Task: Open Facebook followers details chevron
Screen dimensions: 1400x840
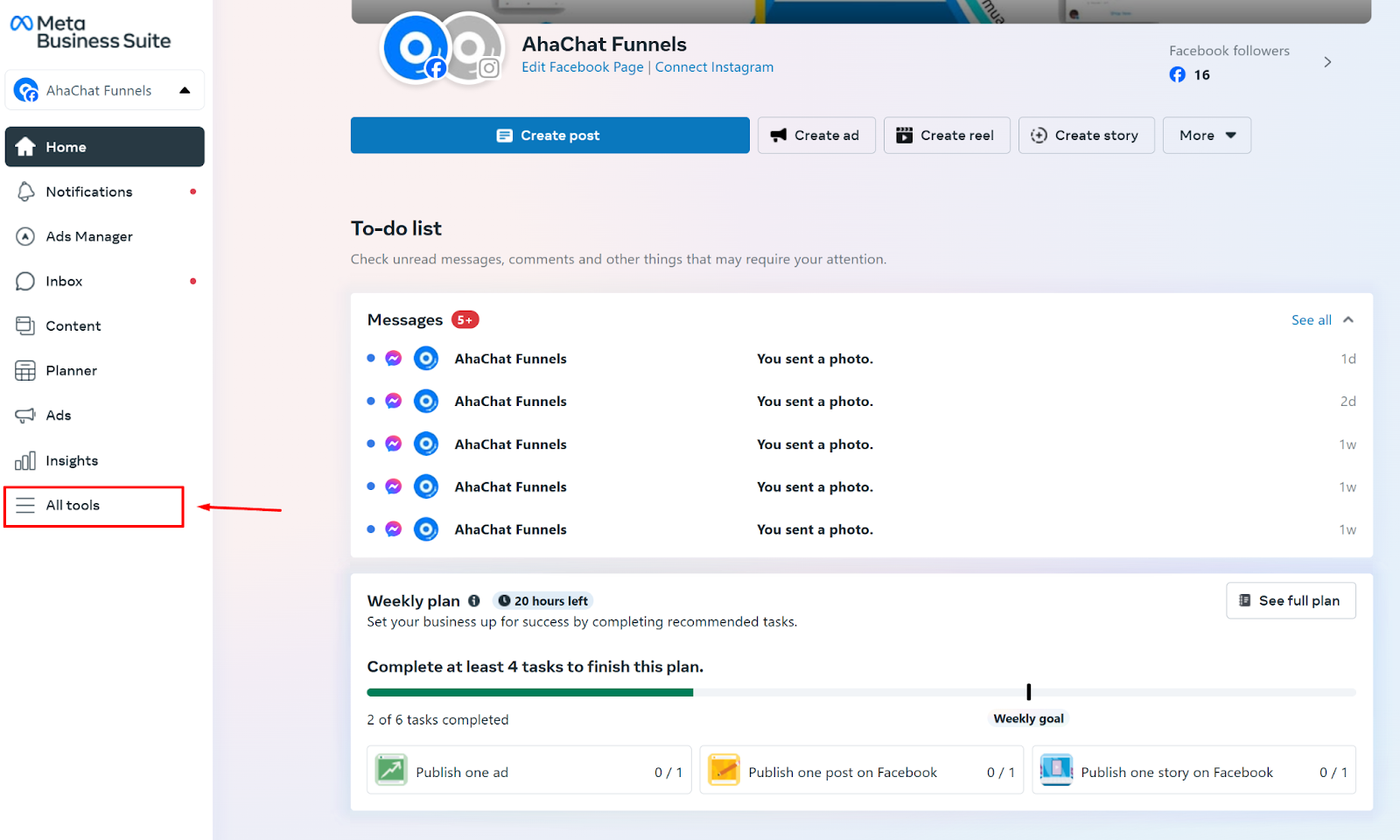Action: coord(1327,62)
